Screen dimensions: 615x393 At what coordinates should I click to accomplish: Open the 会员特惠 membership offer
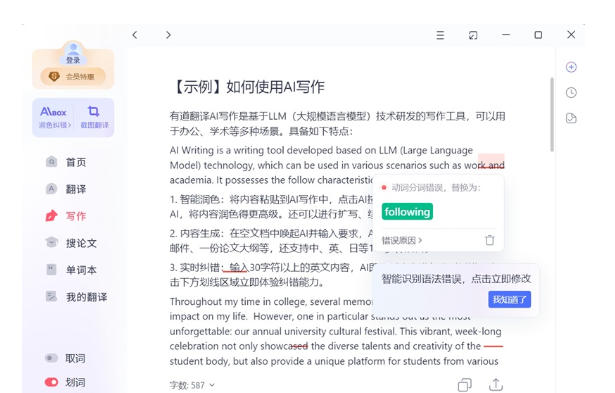pos(73,76)
